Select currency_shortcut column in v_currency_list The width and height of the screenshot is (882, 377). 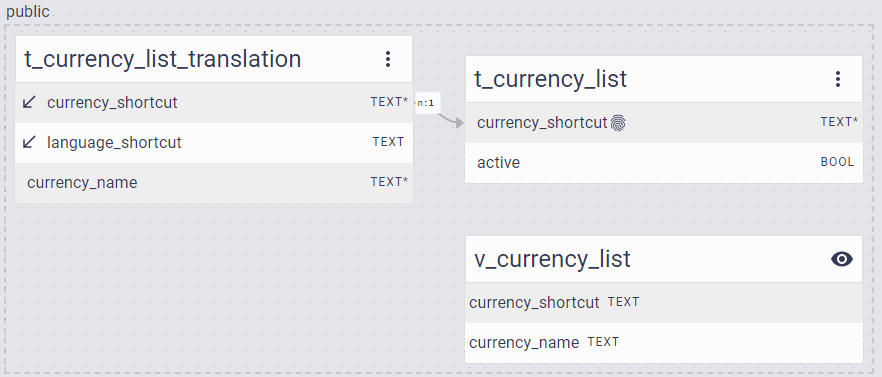click(x=664, y=303)
